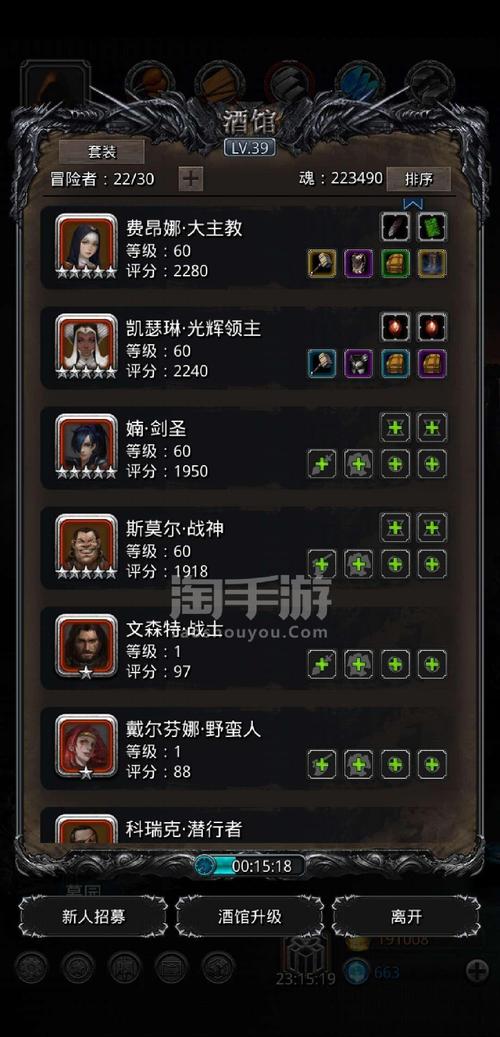The image size is (500, 1037).
Task: Expand the blue marker under 排序
Action: click(413, 203)
